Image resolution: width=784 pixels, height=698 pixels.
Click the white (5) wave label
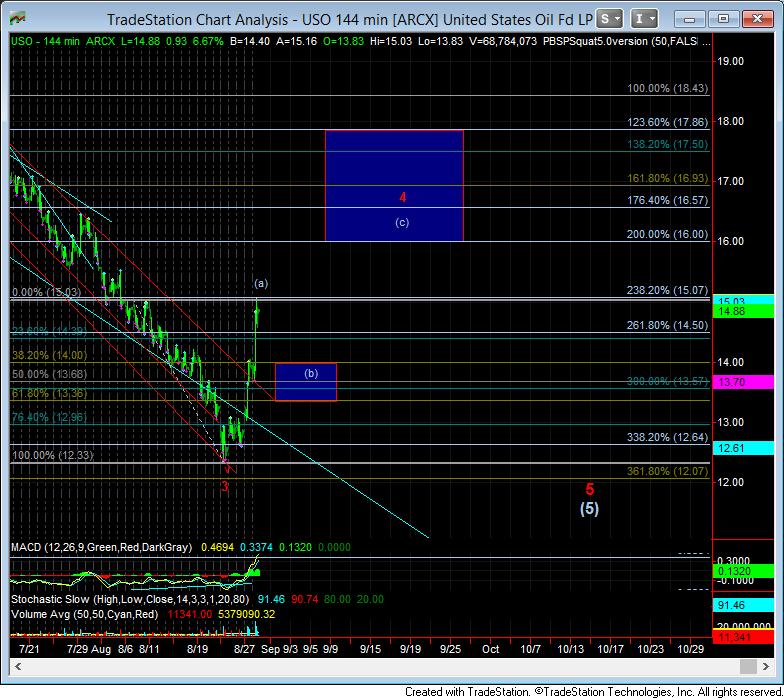589,508
